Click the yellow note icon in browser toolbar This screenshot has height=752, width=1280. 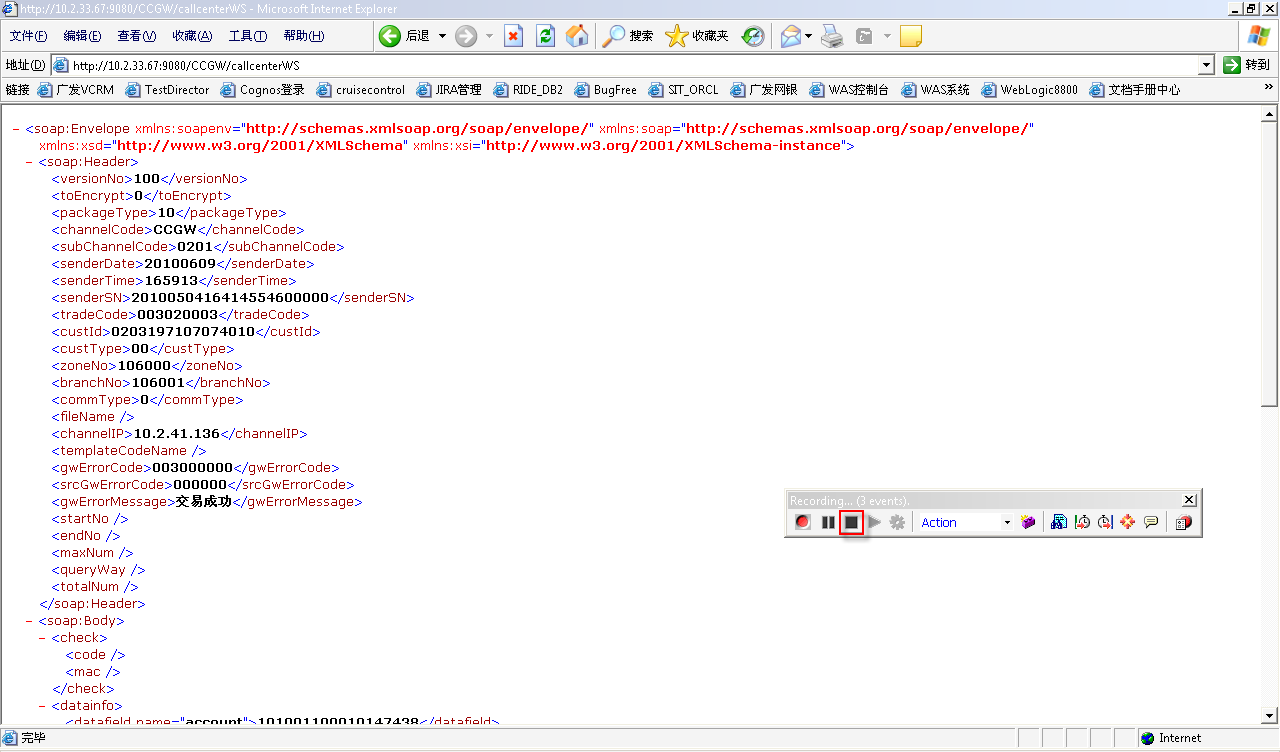tap(910, 36)
